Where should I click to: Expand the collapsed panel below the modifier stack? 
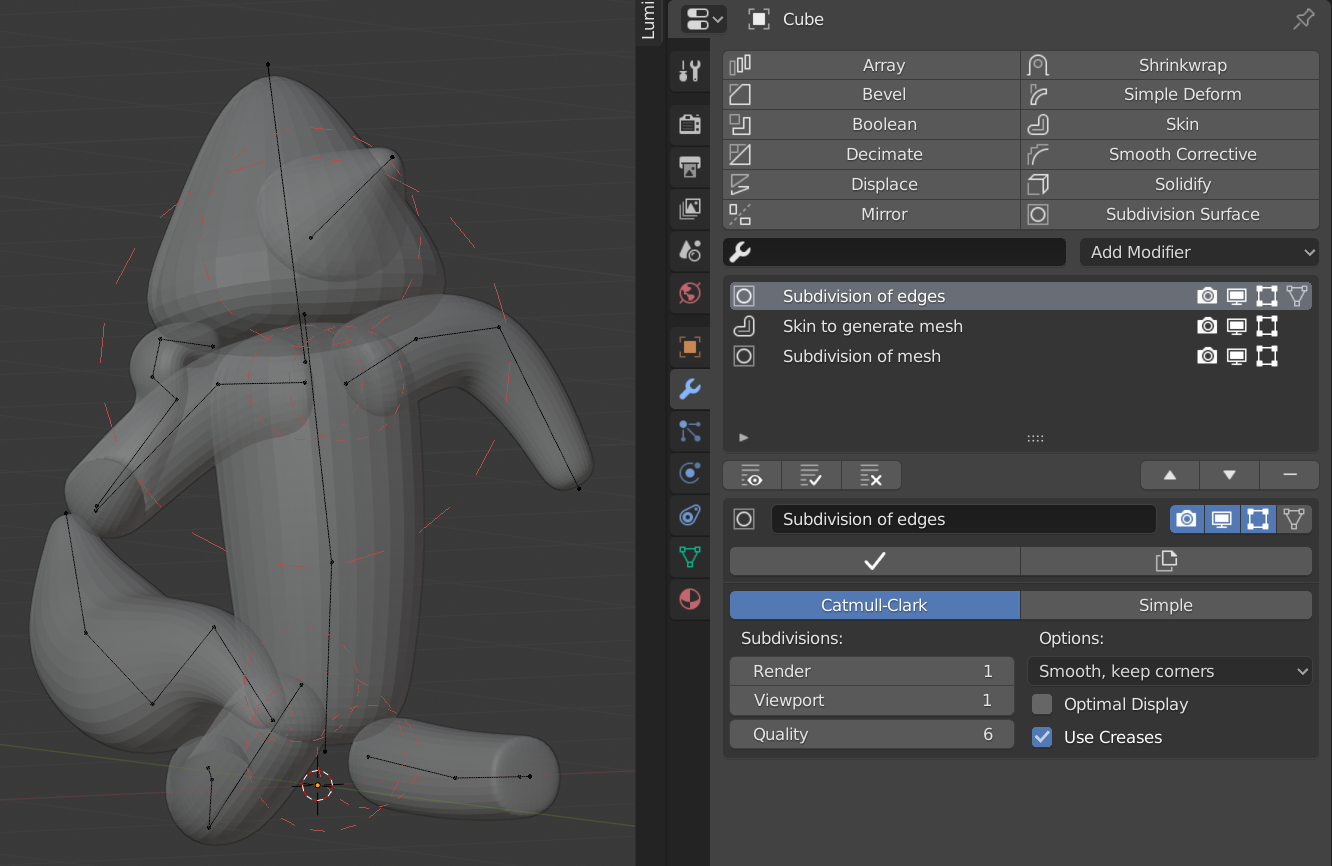point(742,437)
